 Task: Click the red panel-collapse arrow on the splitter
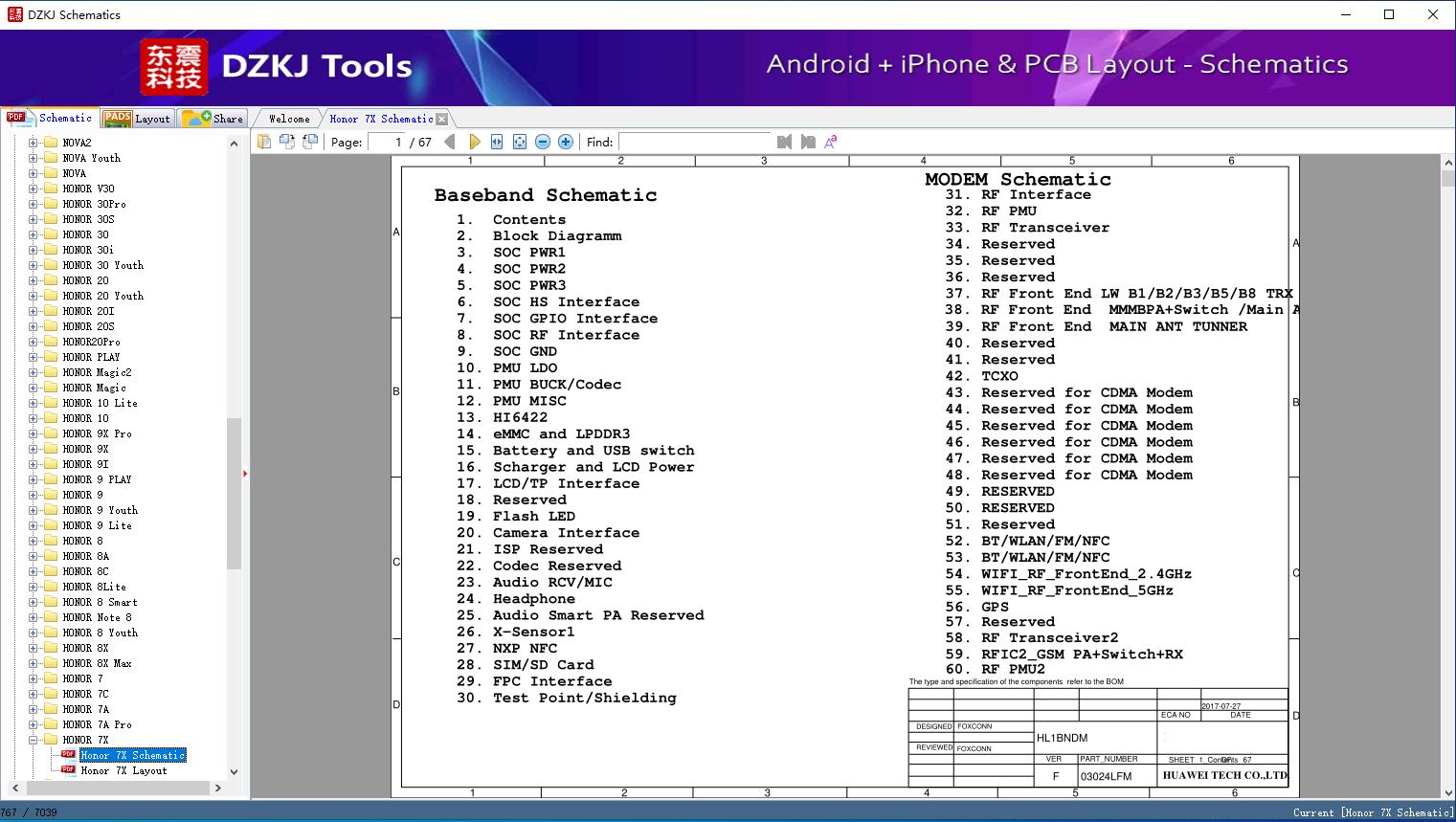(245, 474)
